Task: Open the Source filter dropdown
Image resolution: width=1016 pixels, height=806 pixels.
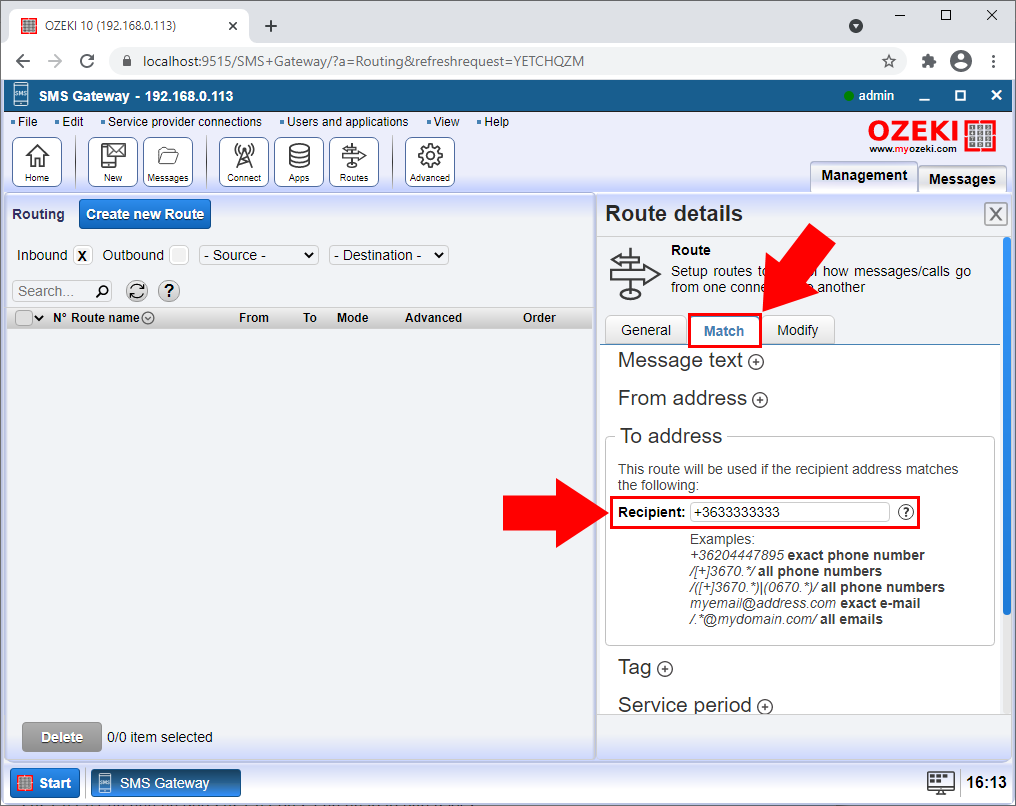Action: coord(259,255)
